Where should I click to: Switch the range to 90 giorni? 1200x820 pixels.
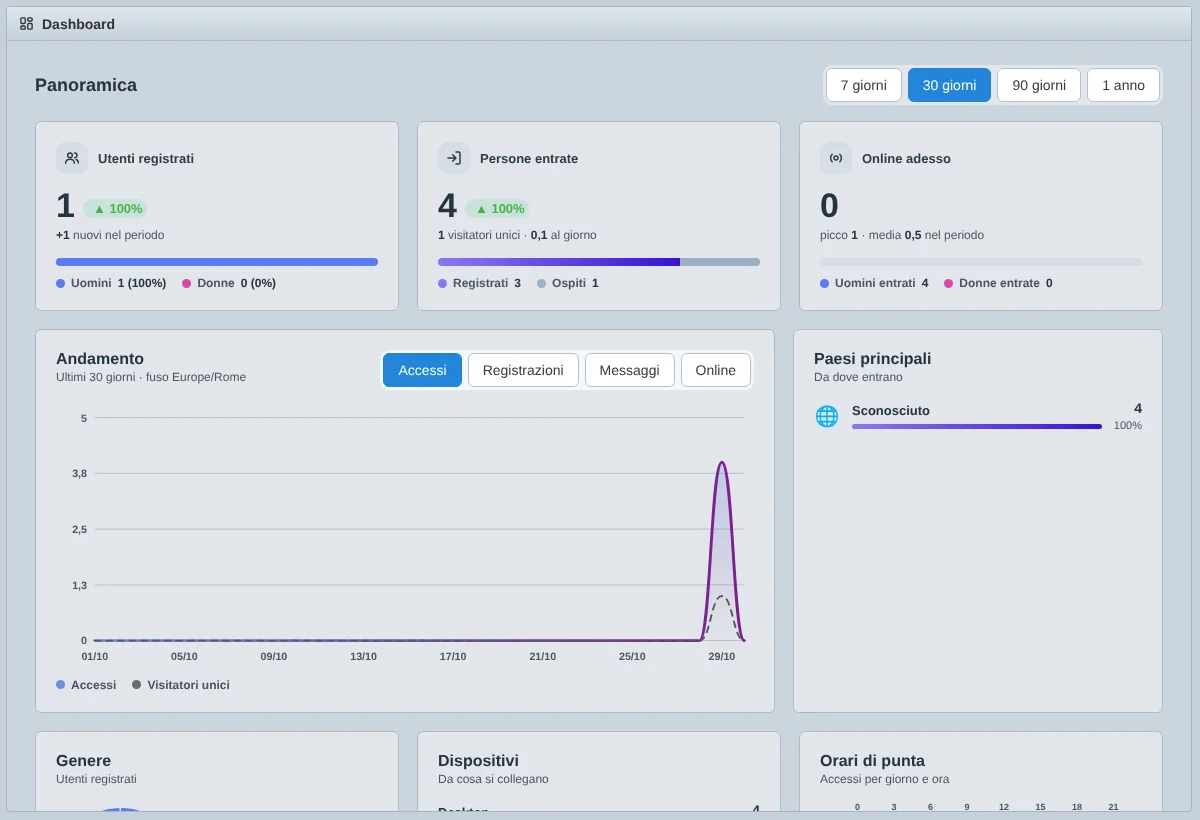pyautogui.click(x=1039, y=85)
